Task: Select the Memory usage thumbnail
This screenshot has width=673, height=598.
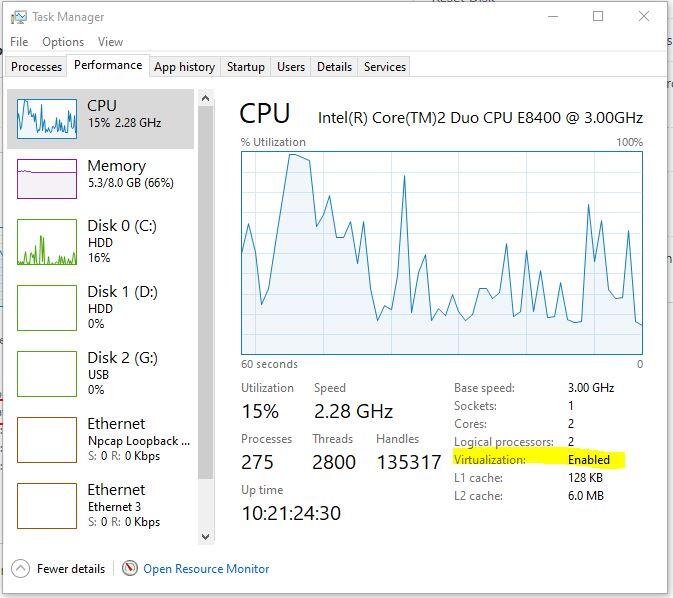Action: coord(47,179)
